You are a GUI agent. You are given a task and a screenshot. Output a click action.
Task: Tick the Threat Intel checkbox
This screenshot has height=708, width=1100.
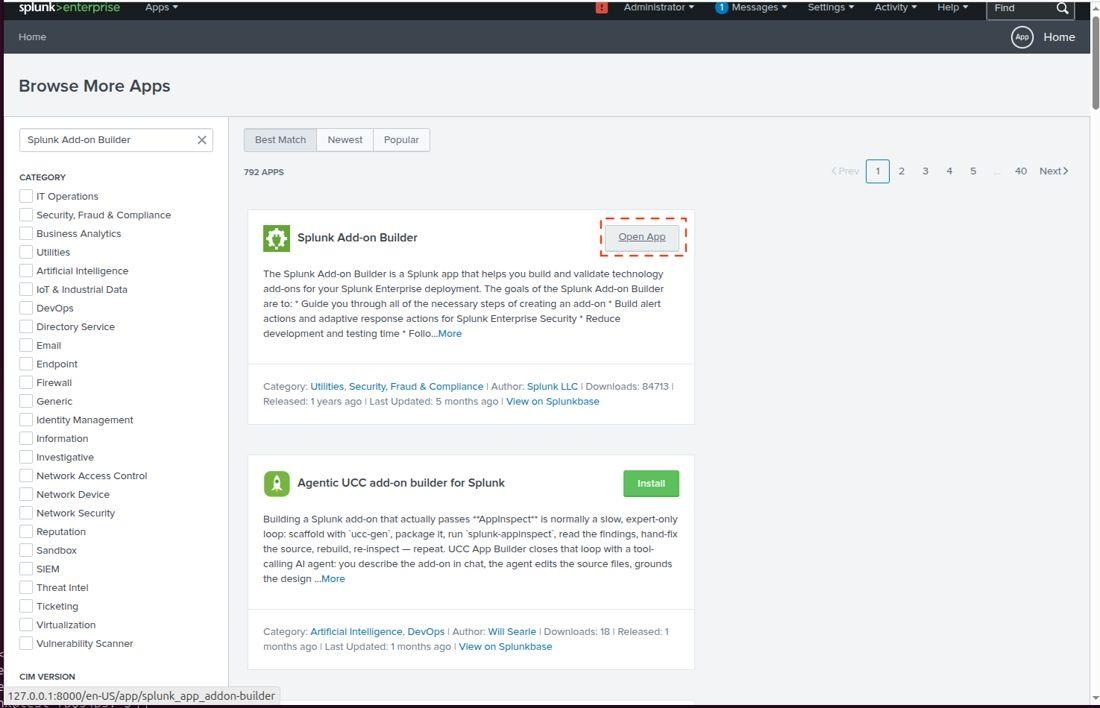[x=26, y=587]
